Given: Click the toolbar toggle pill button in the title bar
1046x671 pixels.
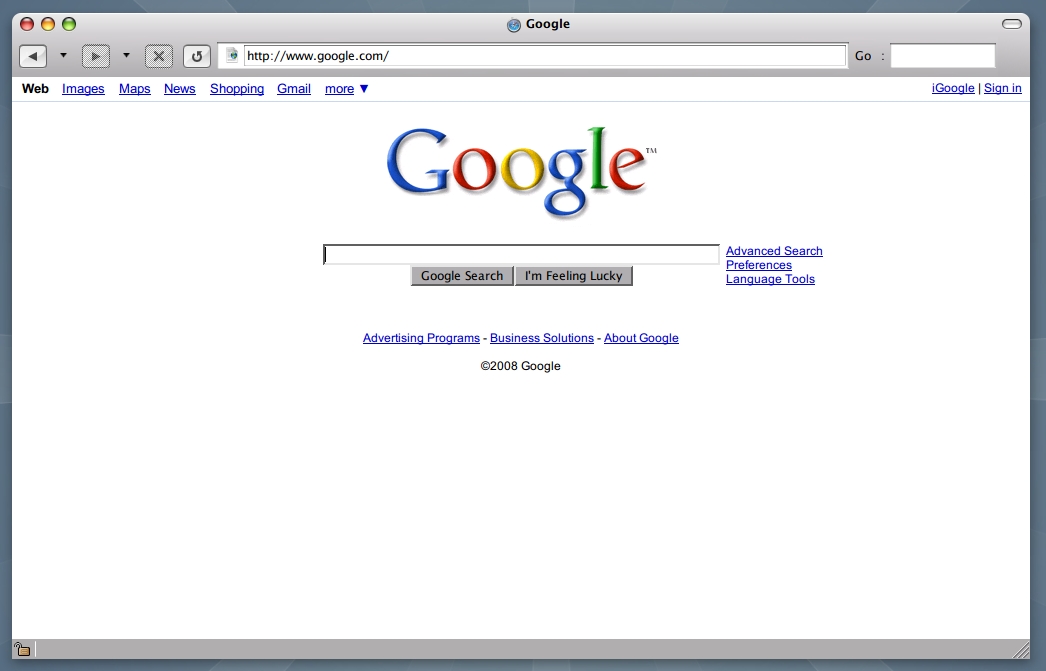Looking at the screenshot, I should pyautogui.click(x=1011, y=24).
